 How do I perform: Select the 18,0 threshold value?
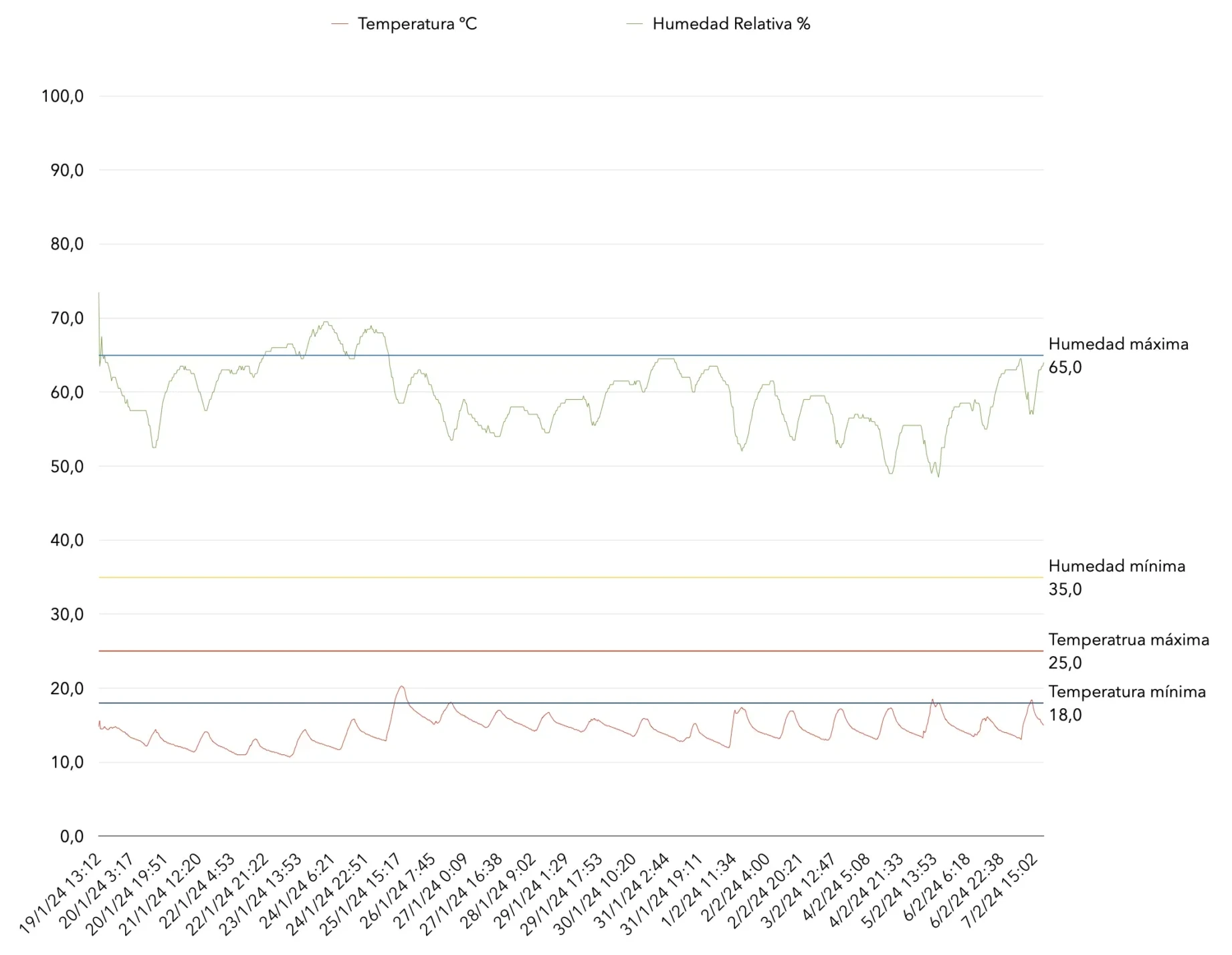[x=1065, y=715]
